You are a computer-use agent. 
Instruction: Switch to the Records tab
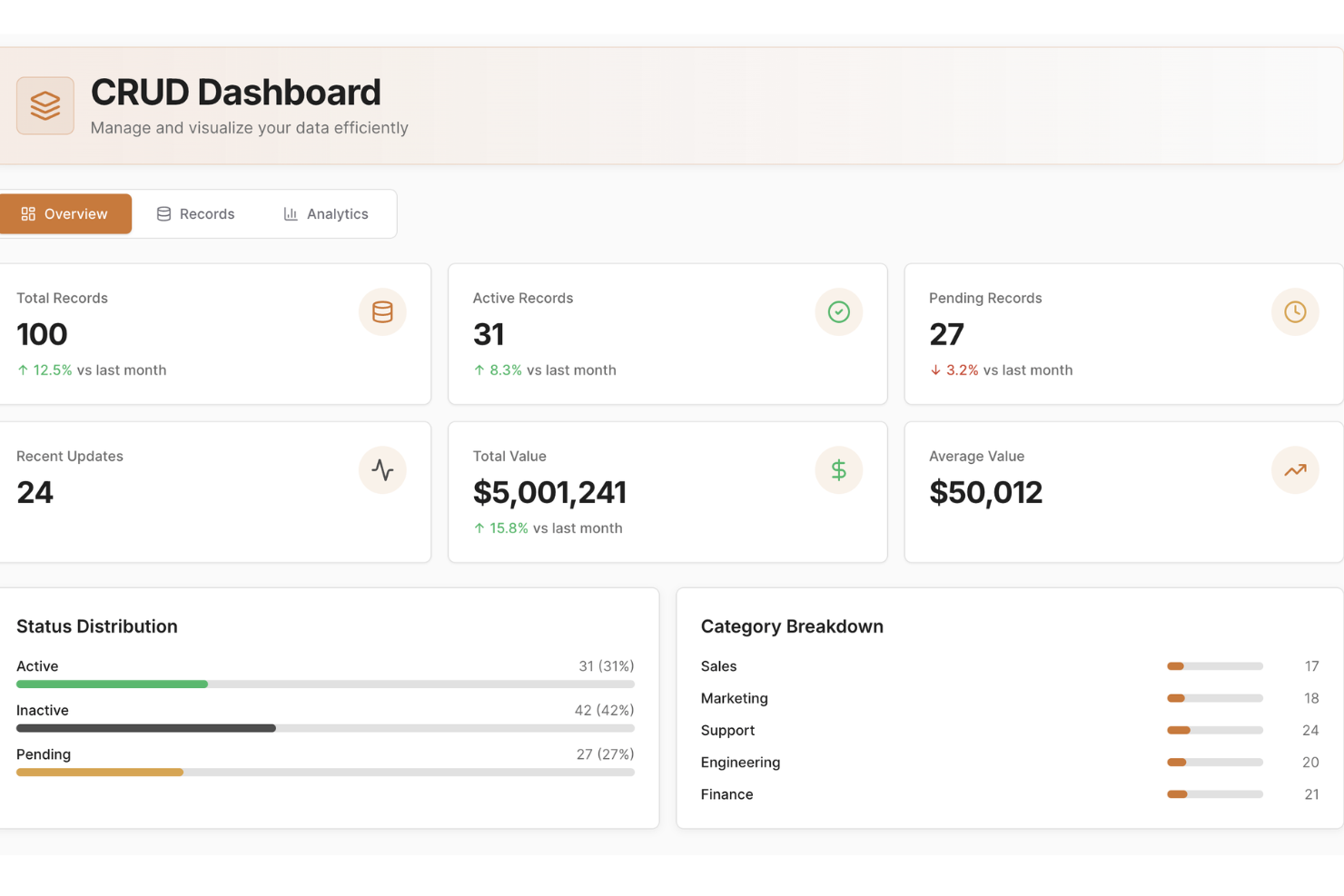[207, 213]
